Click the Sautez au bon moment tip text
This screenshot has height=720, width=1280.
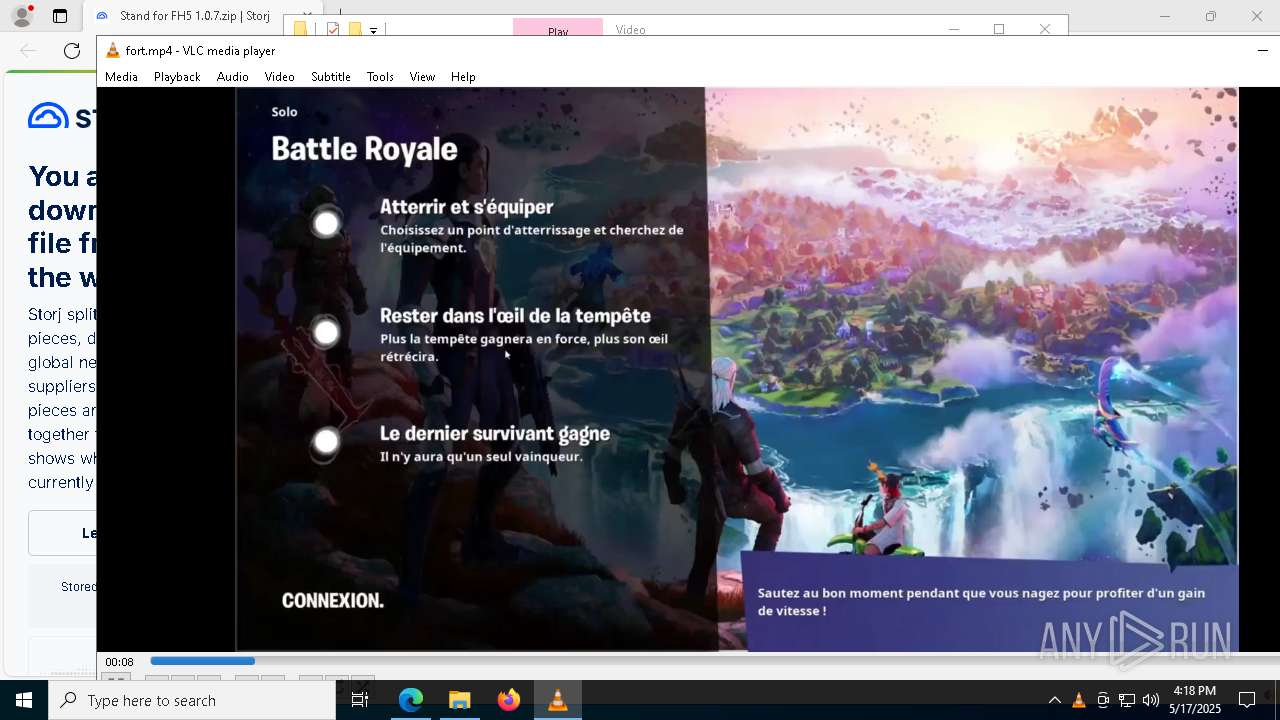pyautogui.click(x=981, y=602)
